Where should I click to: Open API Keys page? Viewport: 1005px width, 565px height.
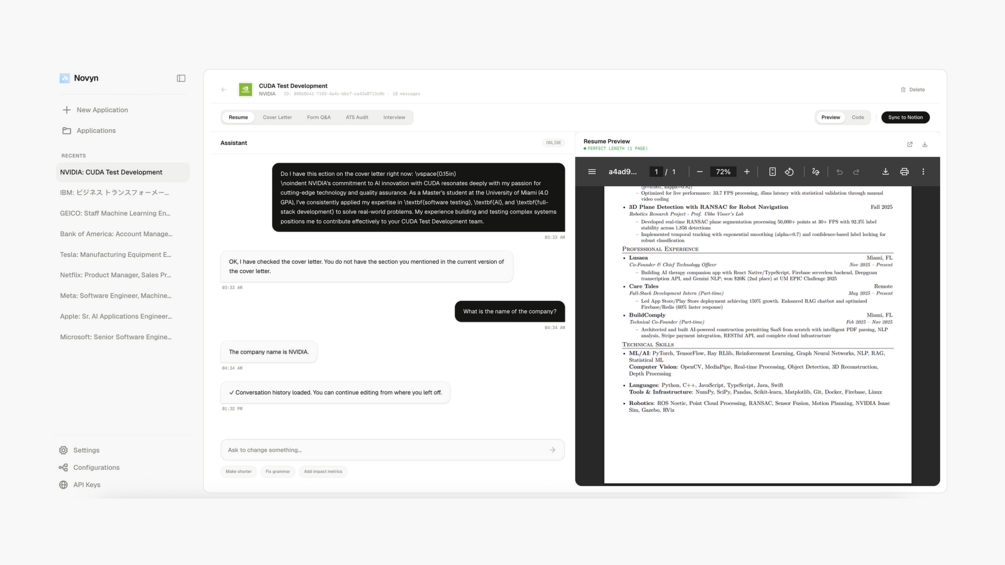(87, 485)
